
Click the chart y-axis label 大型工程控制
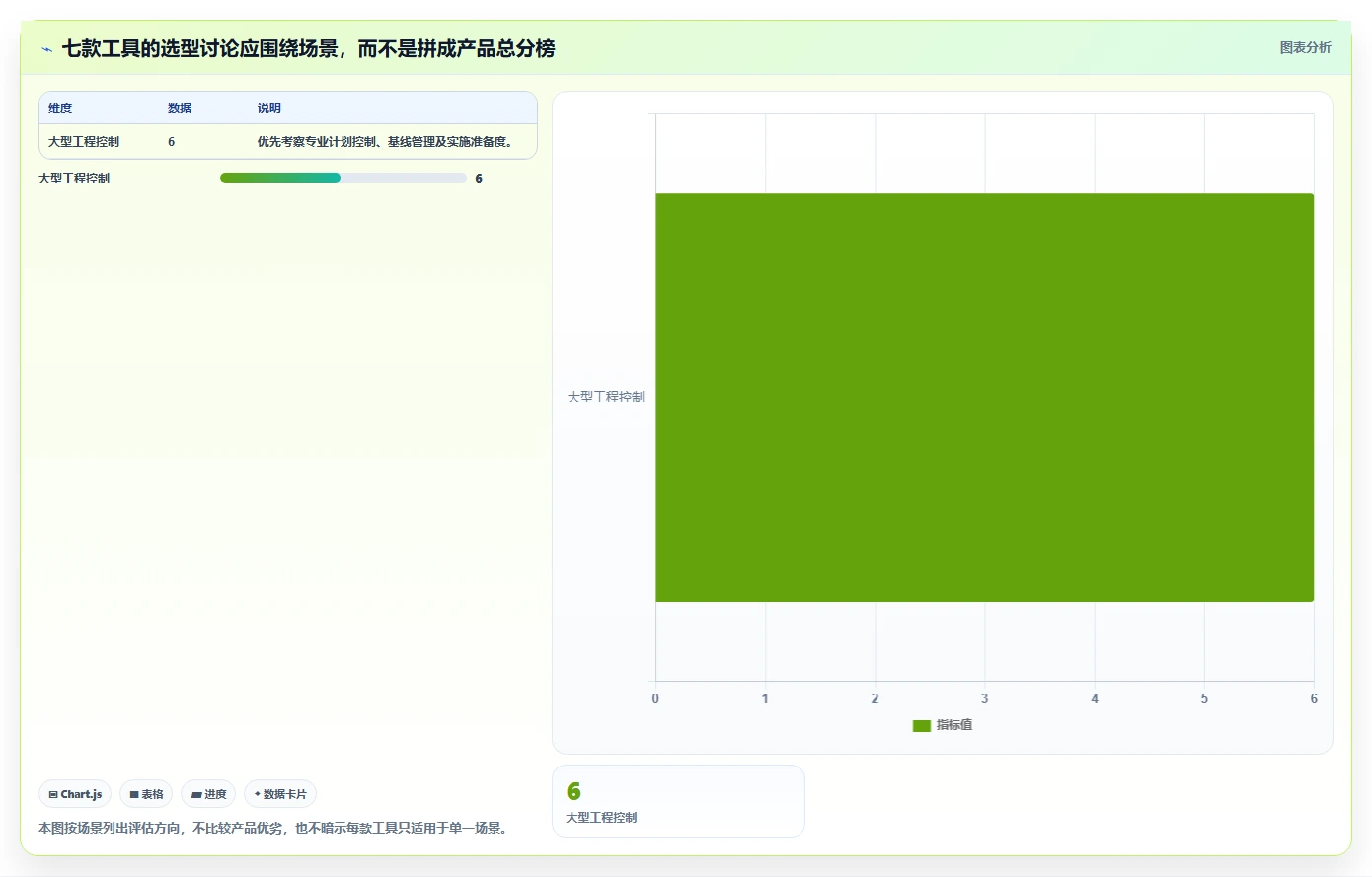605,397
